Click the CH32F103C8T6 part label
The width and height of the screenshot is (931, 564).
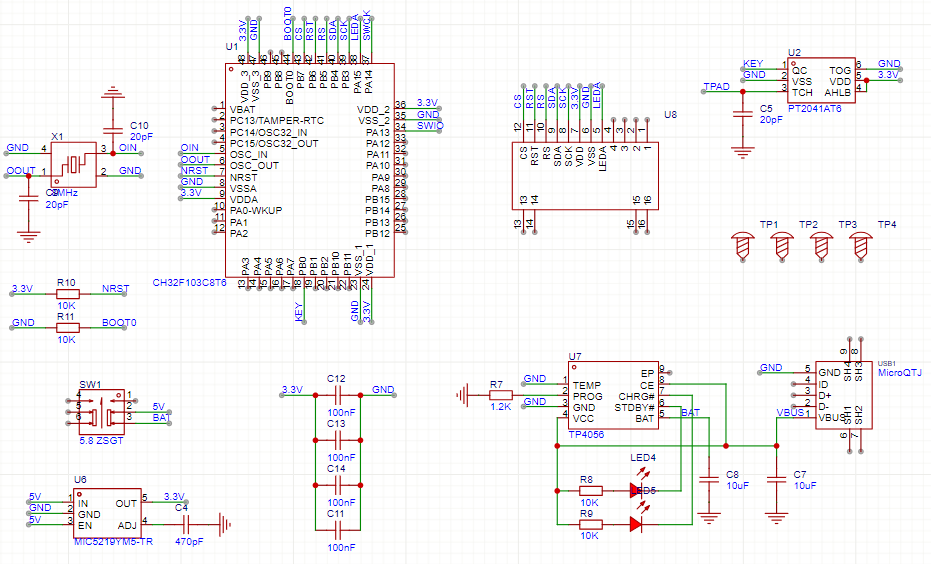[x=189, y=283]
